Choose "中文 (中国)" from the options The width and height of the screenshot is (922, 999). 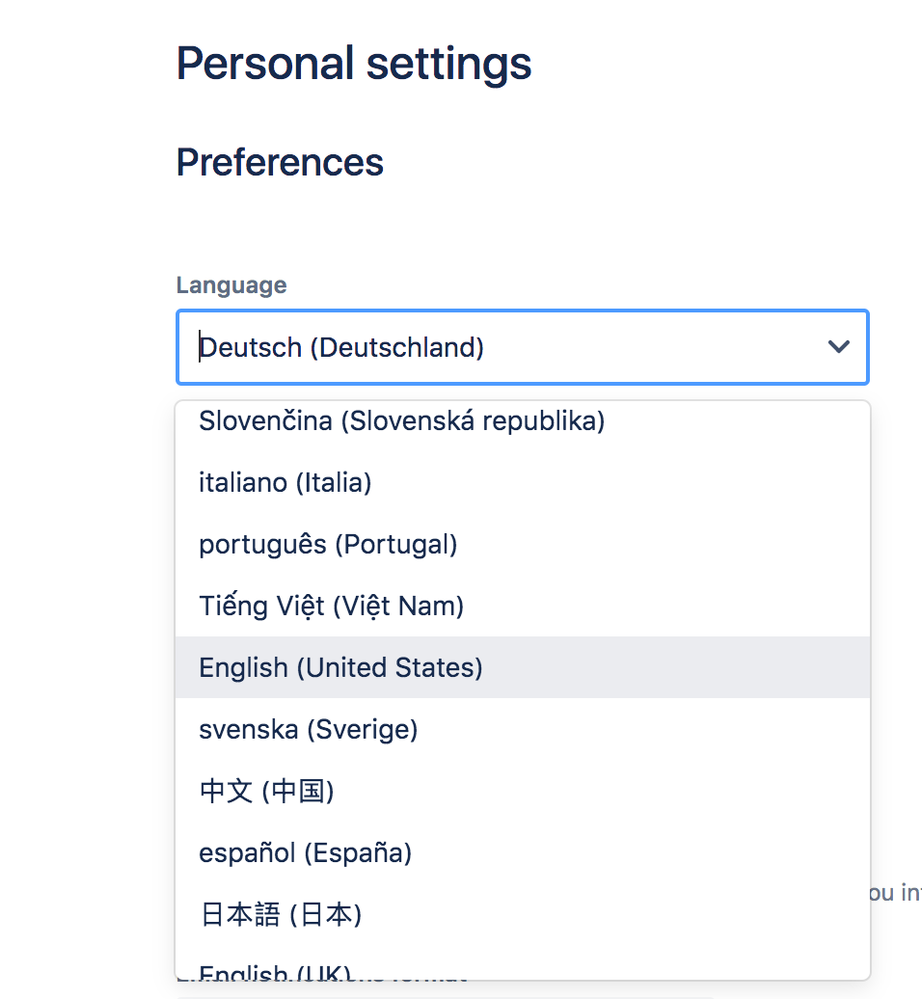point(267,791)
